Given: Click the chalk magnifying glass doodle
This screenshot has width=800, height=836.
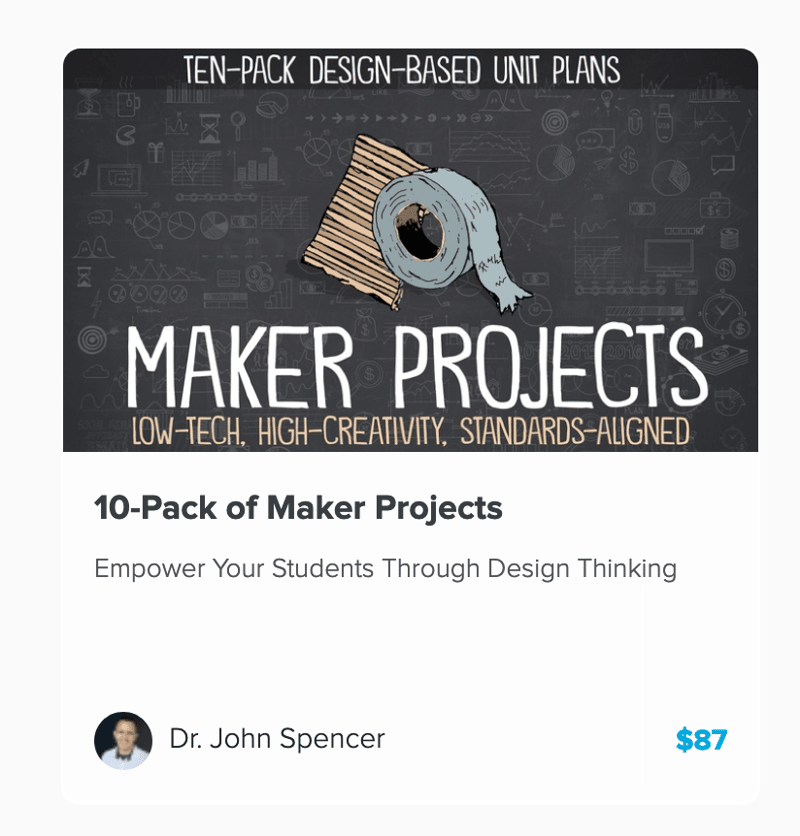Looking at the screenshot, I should (238, 126).
